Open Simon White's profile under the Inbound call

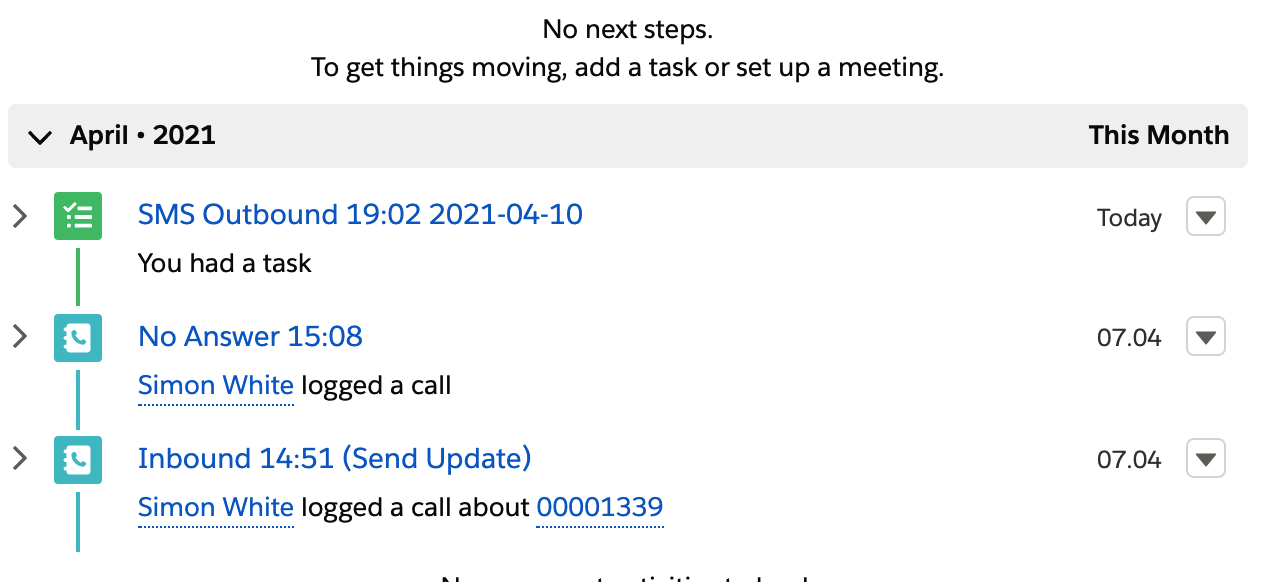[216, 508]
